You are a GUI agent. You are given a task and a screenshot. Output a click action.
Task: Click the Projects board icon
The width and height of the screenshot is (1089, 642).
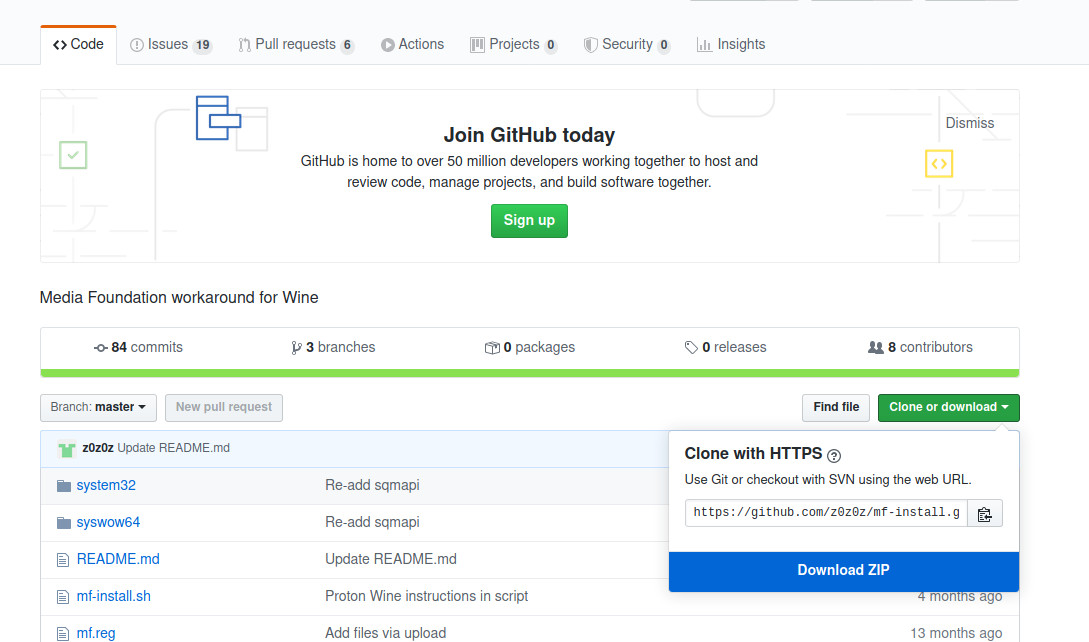[x=477, y=45]
